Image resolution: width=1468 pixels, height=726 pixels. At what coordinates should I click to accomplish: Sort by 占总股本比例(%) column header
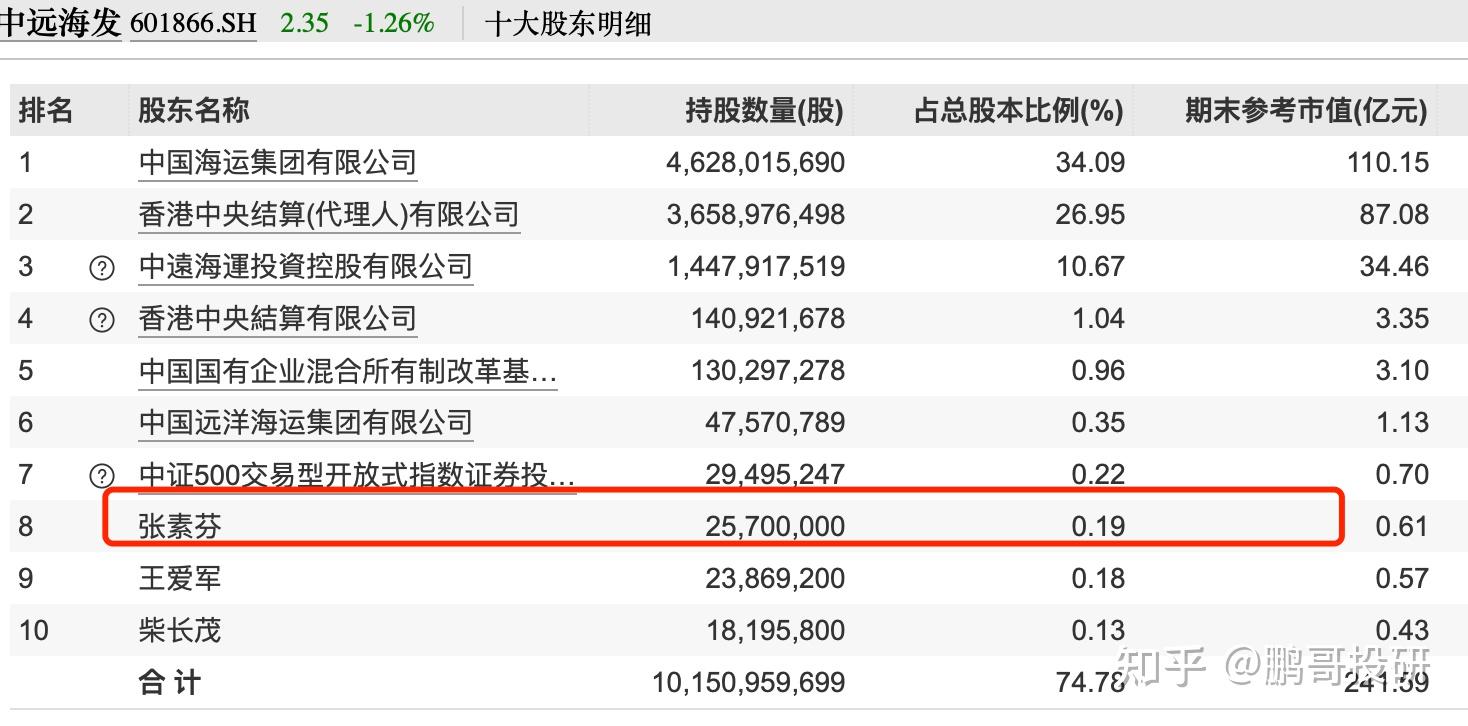[x=1019, y=110]
